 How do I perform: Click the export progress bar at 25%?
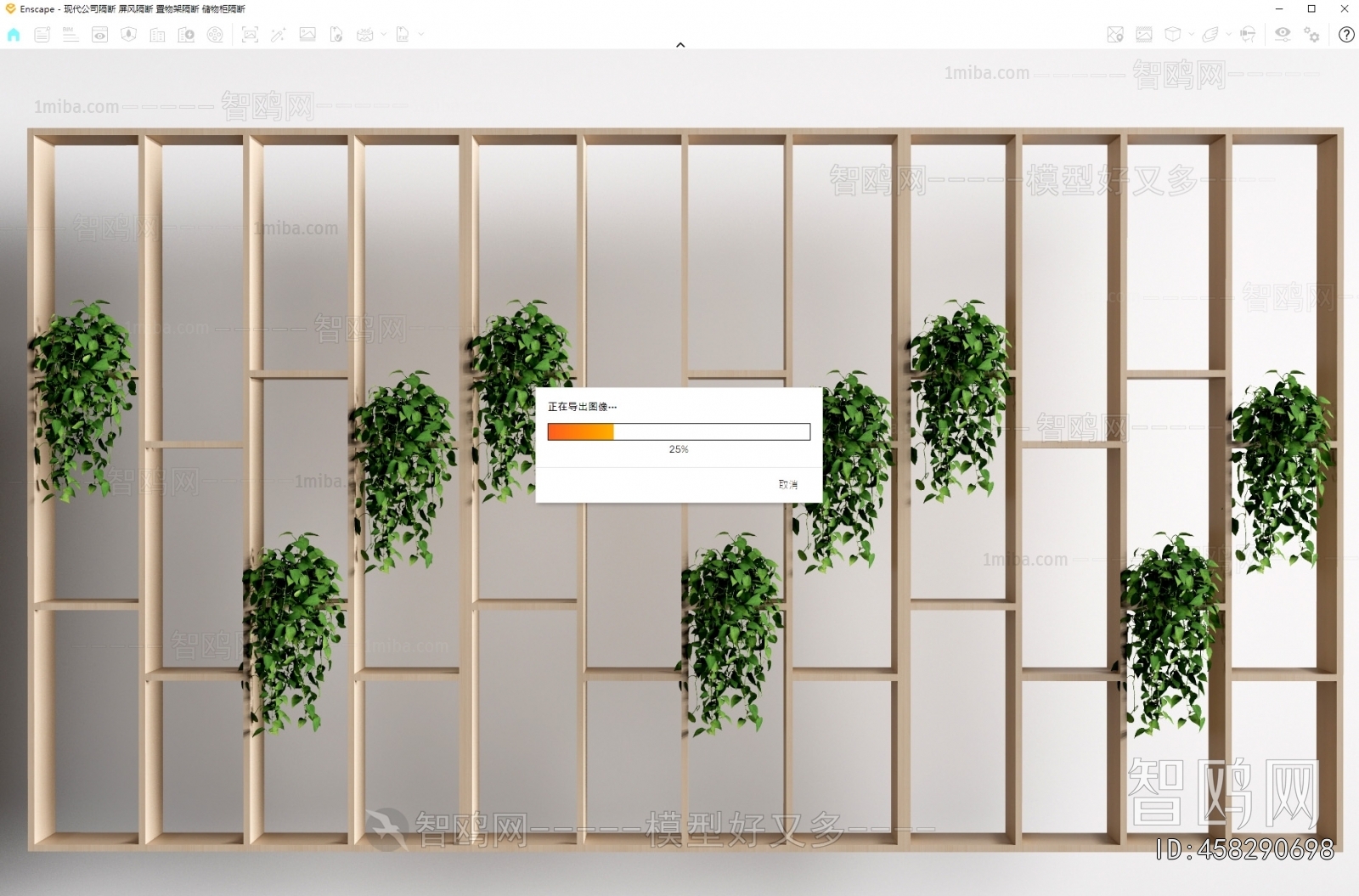679,431
